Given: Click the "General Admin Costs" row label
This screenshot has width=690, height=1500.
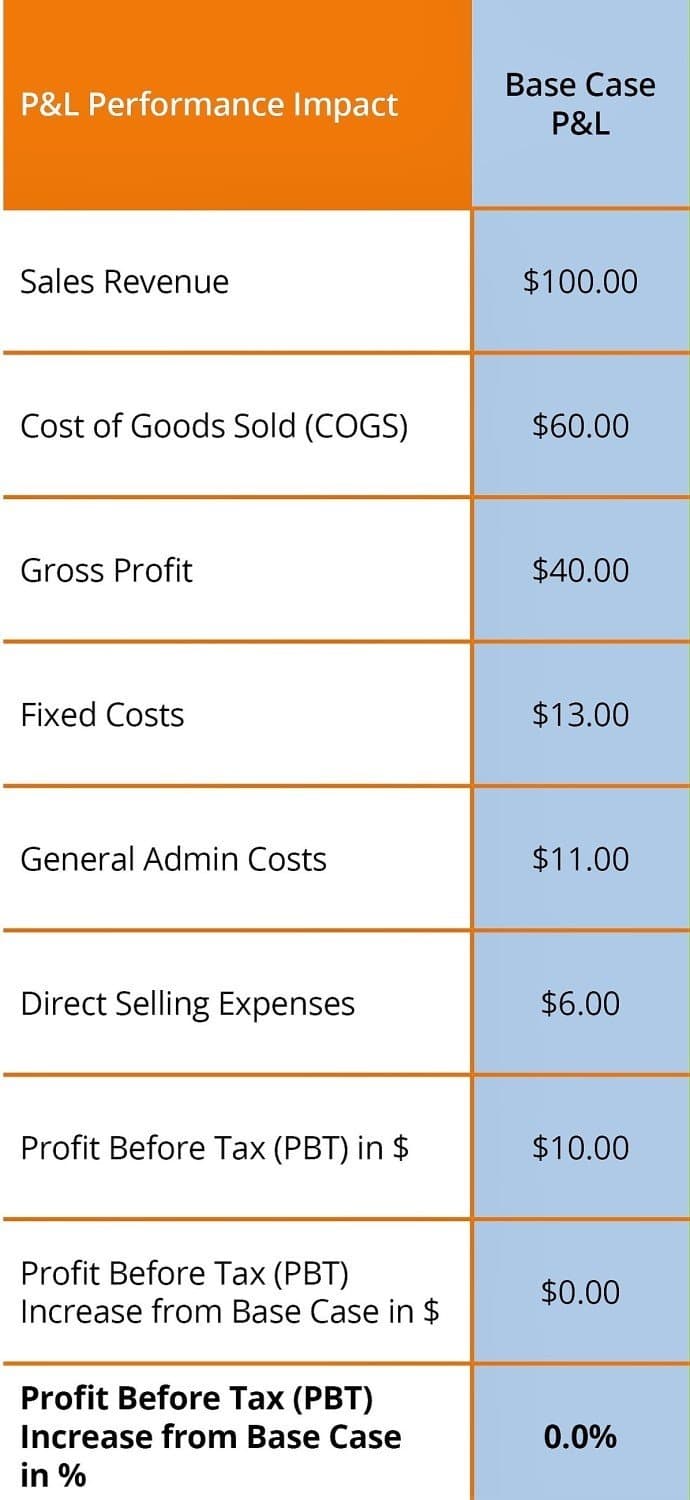Looking at the screenshot, I should tap(173, 859).
